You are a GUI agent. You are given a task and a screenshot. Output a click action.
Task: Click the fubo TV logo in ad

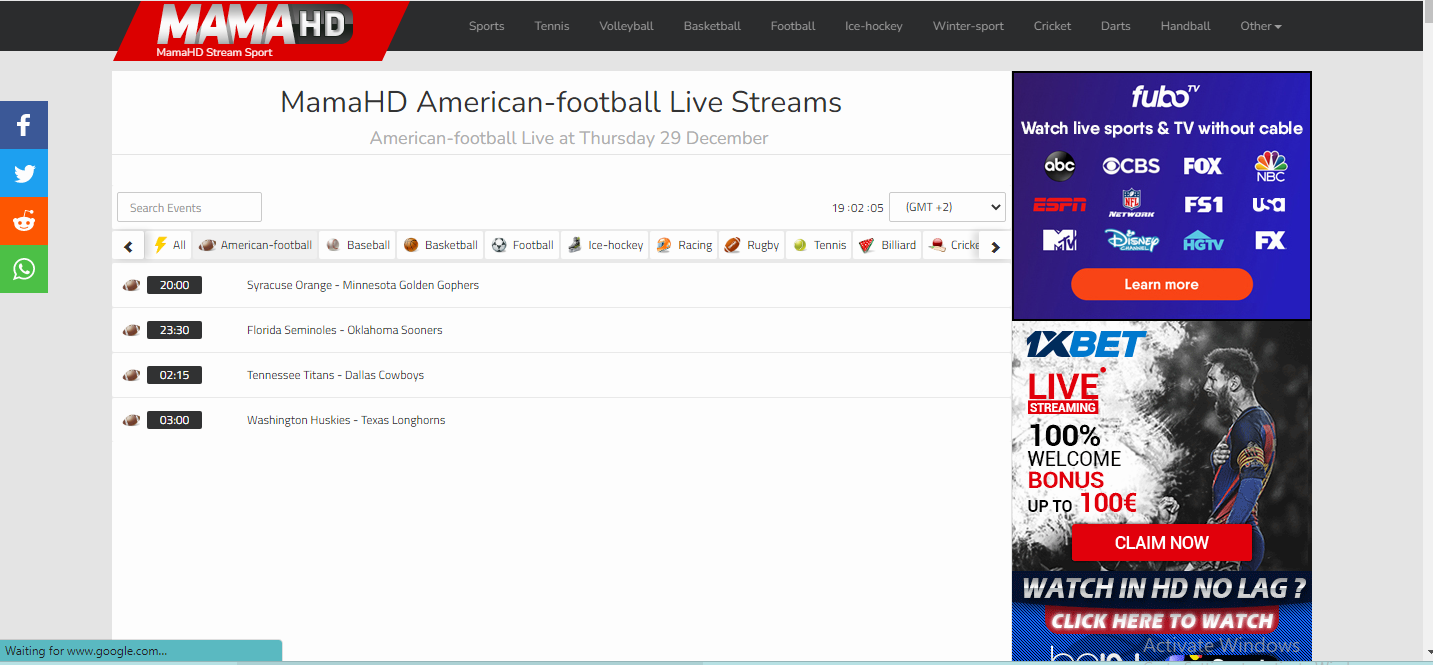tap(1164, 96)
